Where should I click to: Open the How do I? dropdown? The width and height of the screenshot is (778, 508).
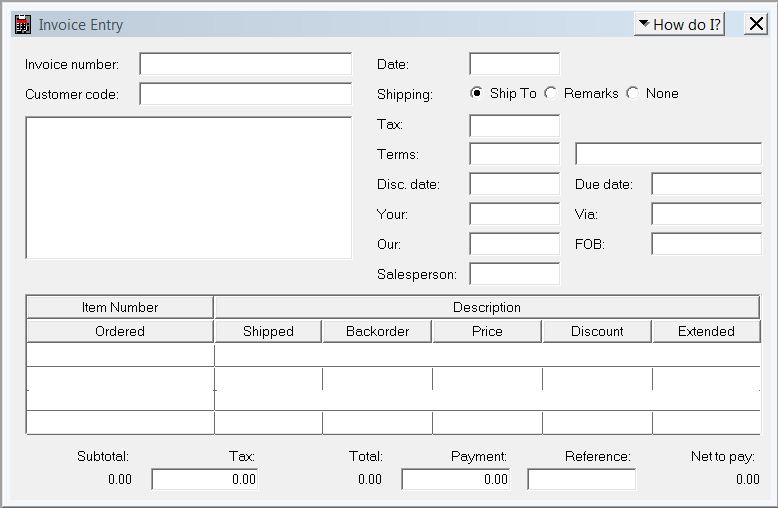(x=679, y=24)
